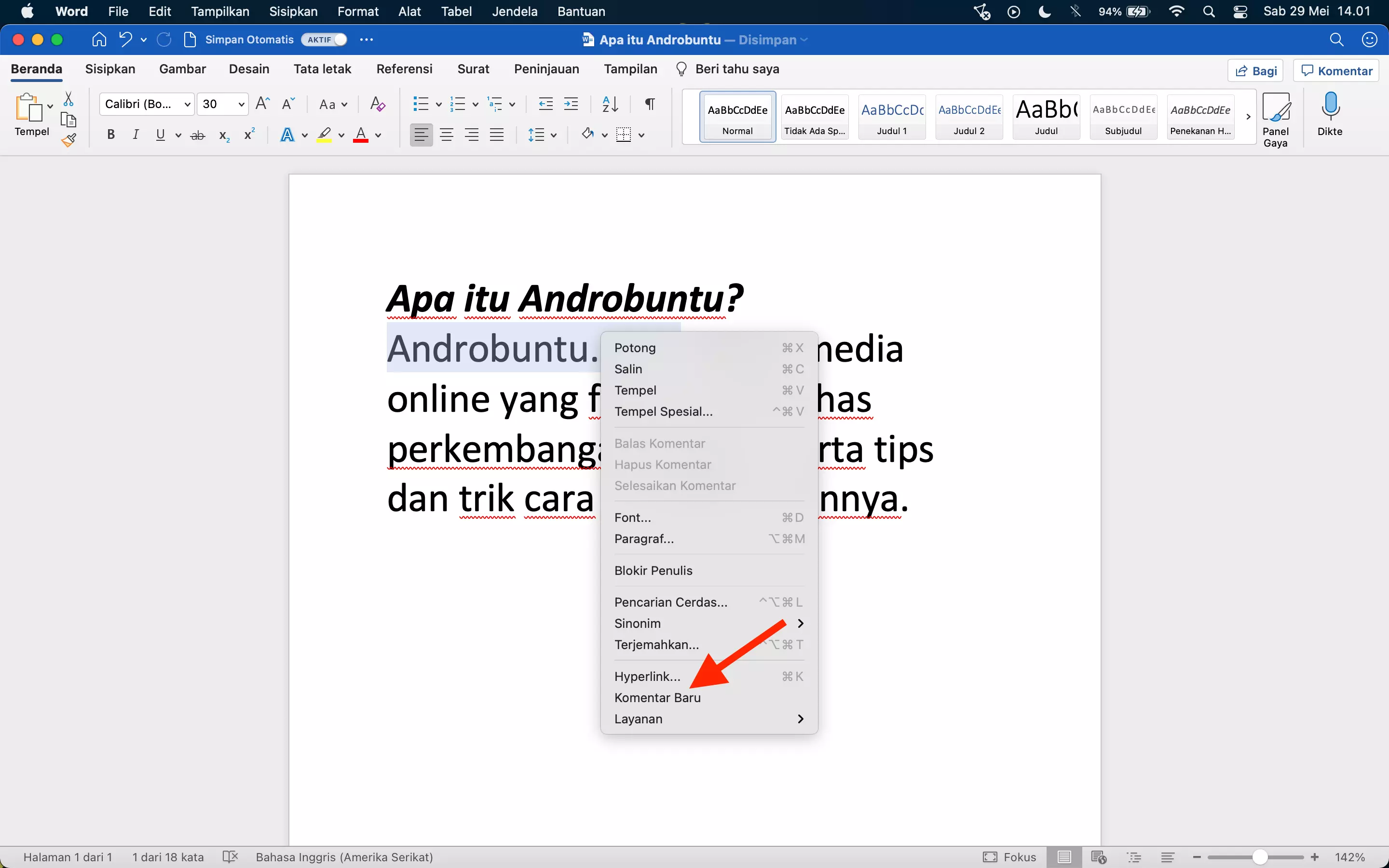This screenshot has height=868, width=1389.
Task: Click the Copy icon in clipboard group
Action: coord(68,120)
